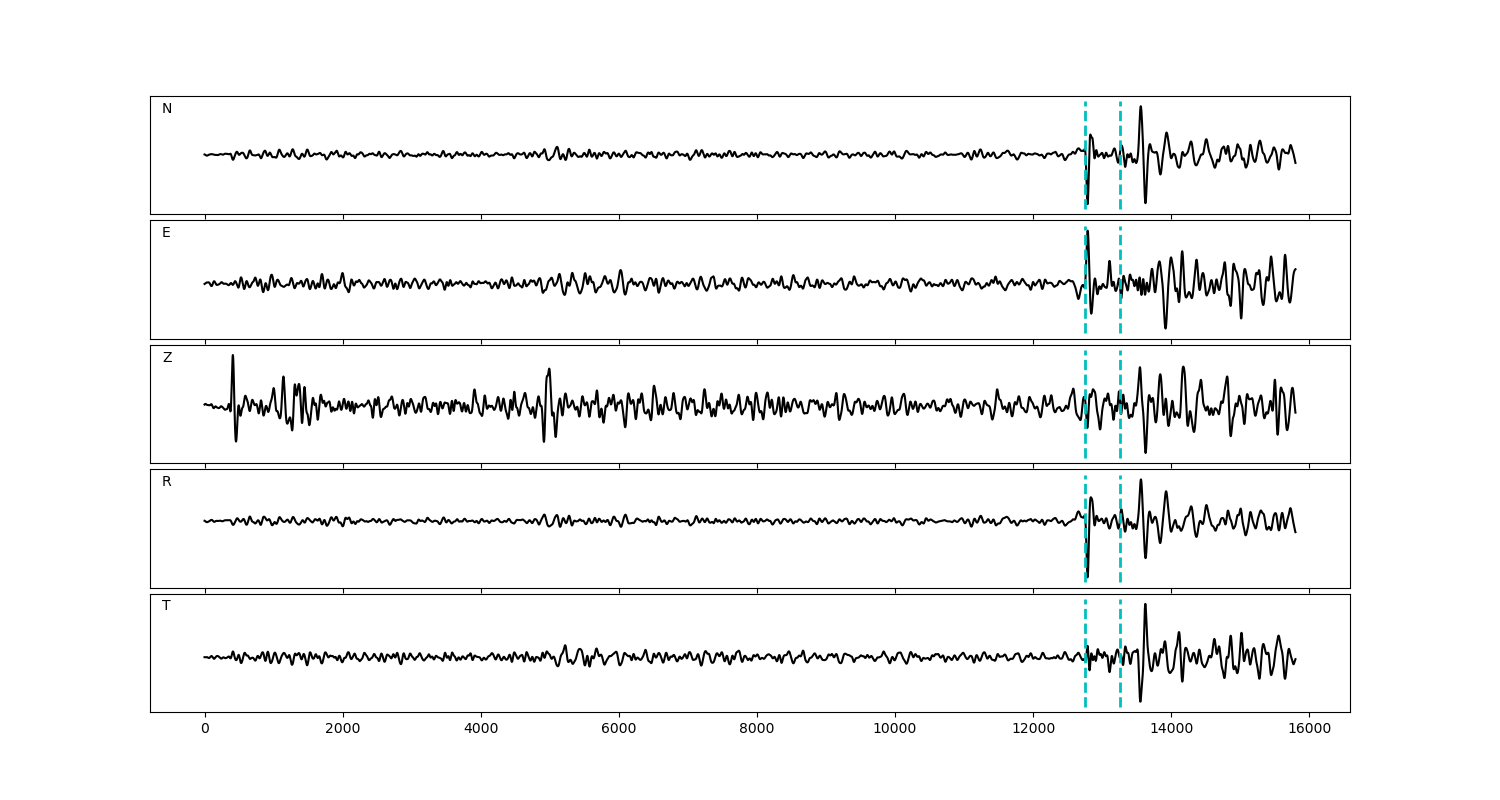Select the 10000 x-axis tick label
1500x800 pixels.
(895, 729)
